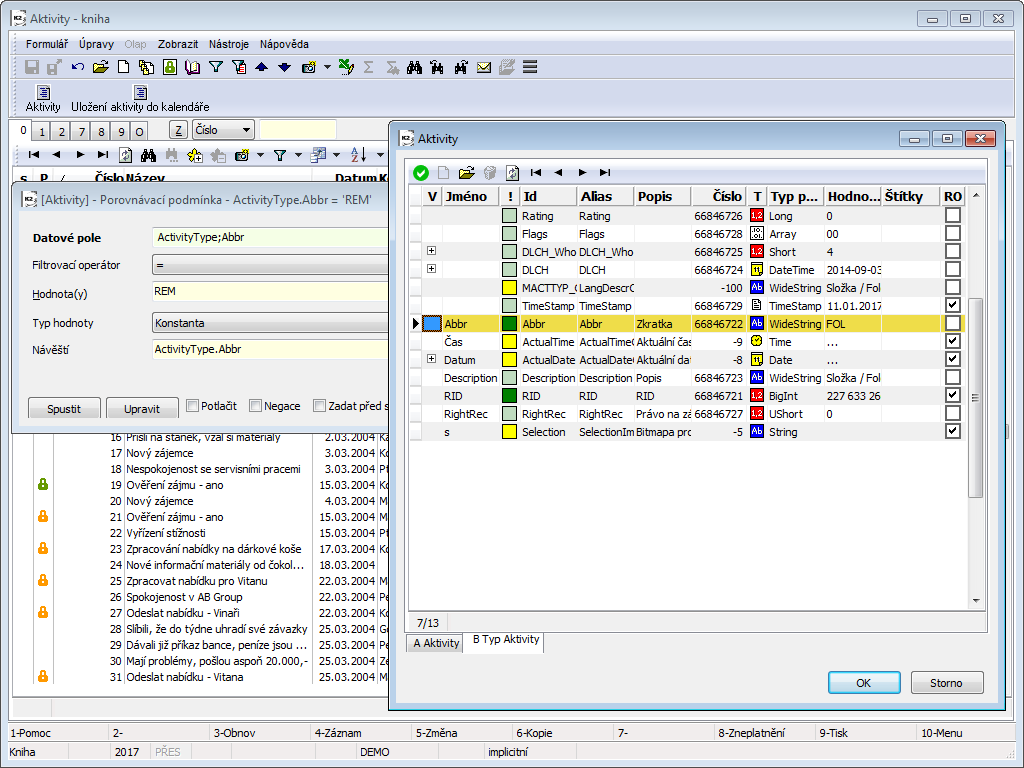Screen dimensions: 1024x768
Task: Open the Číslo sort dropdown
Action: click(x=245, y=130)
